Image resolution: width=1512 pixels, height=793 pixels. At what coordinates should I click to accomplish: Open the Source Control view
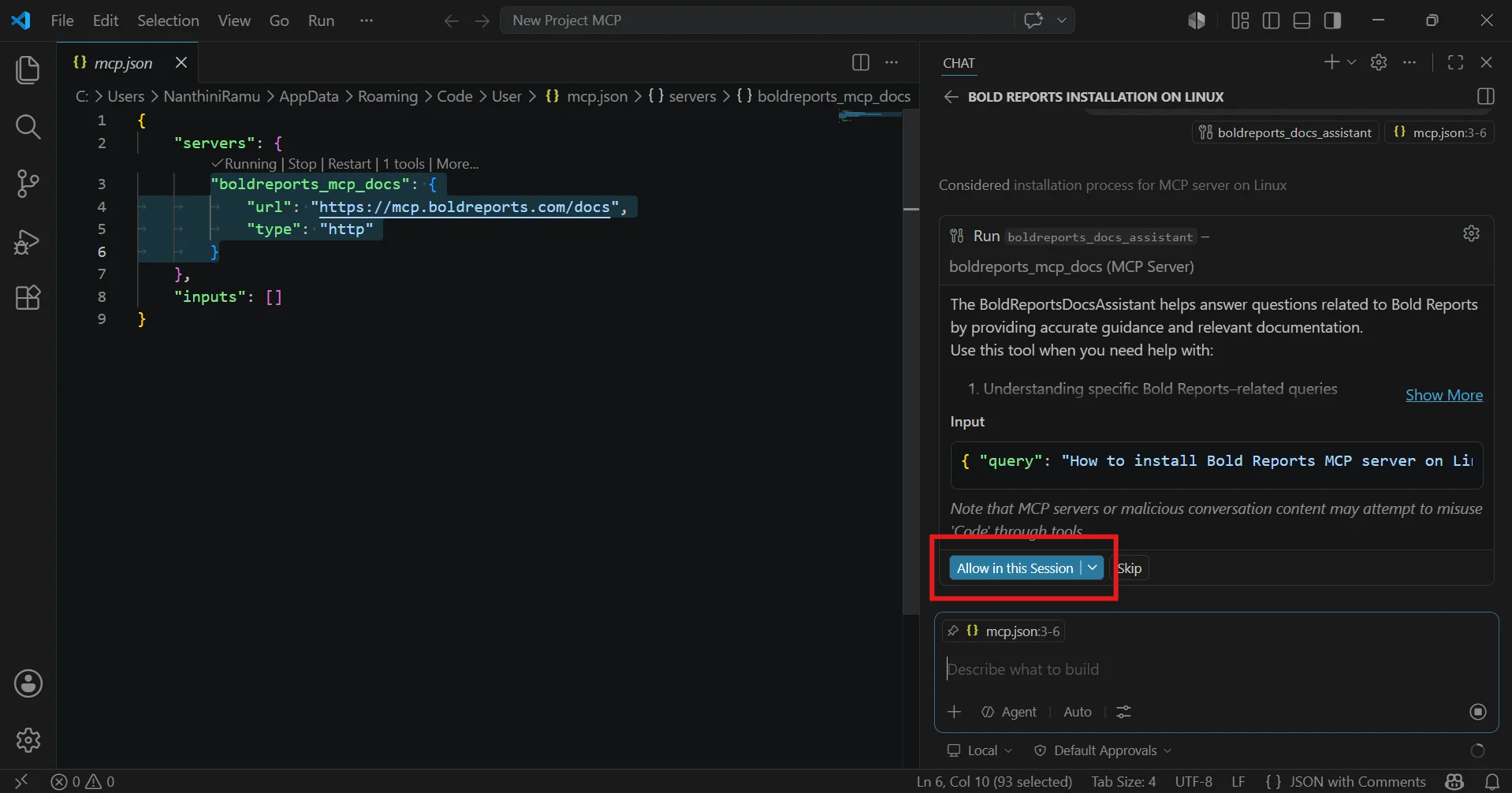(x=28, y=184)
